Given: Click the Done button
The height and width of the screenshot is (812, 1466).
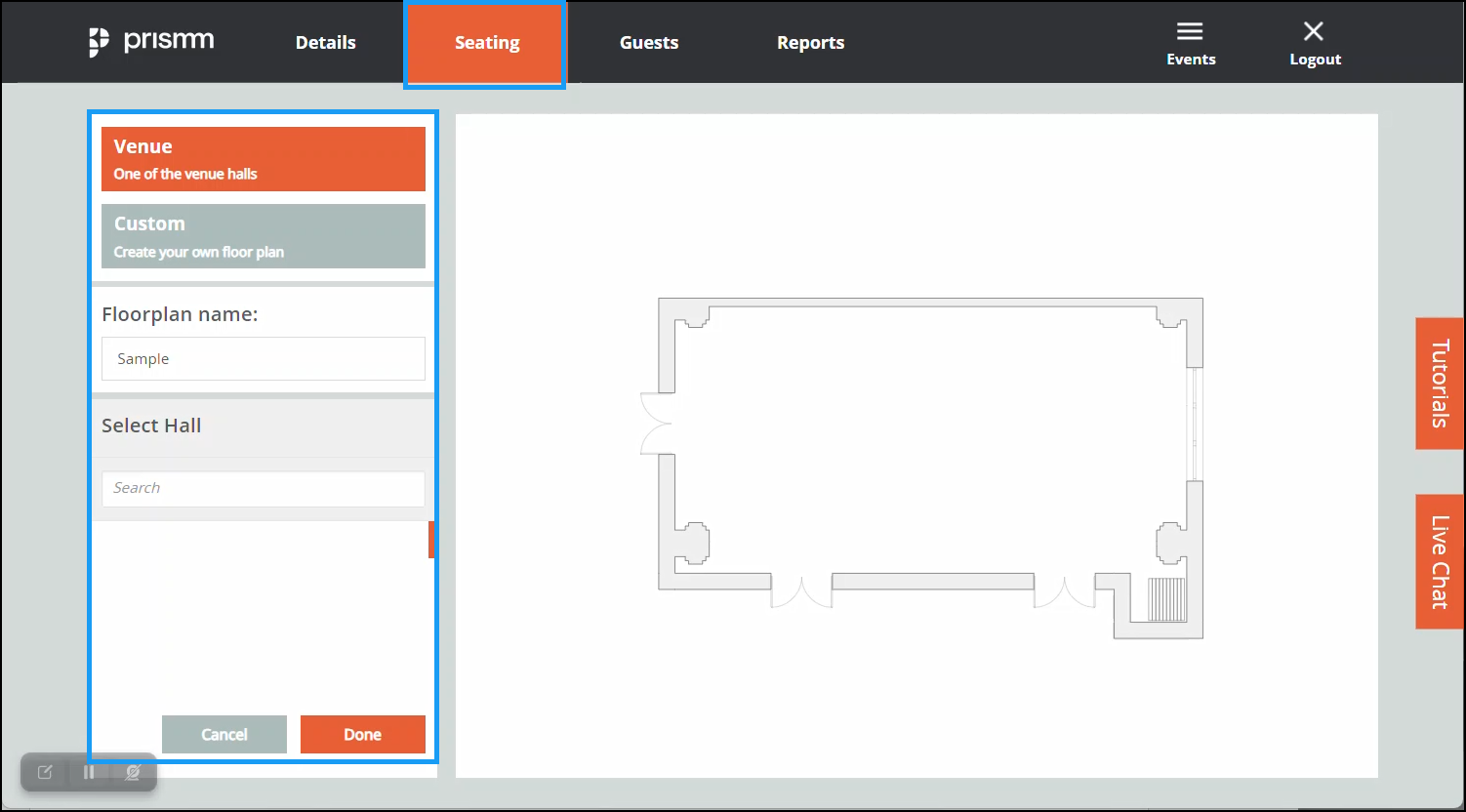Looking at the screenshot, I should click(363, 734).
